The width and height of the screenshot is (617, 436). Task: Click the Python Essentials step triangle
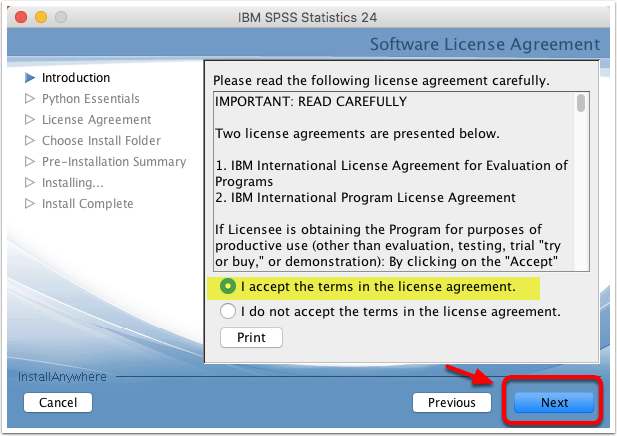pos(30,98)
